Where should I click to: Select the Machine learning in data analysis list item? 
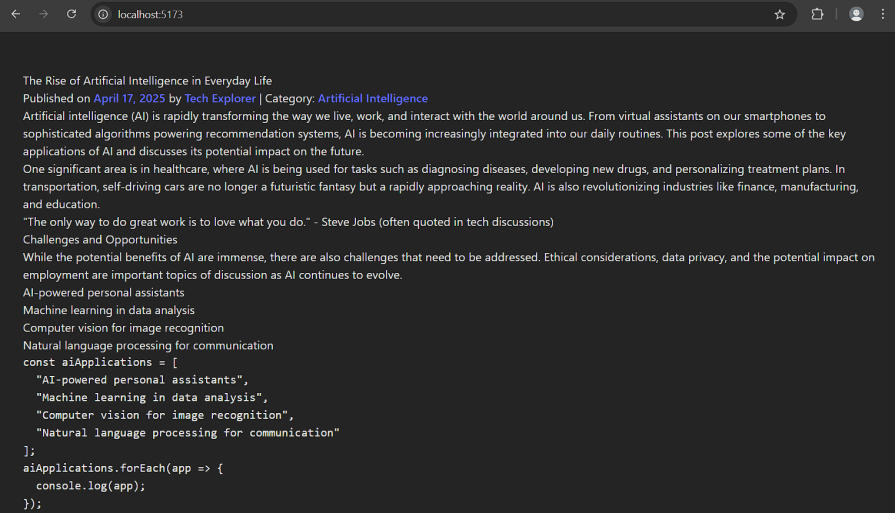109,311
